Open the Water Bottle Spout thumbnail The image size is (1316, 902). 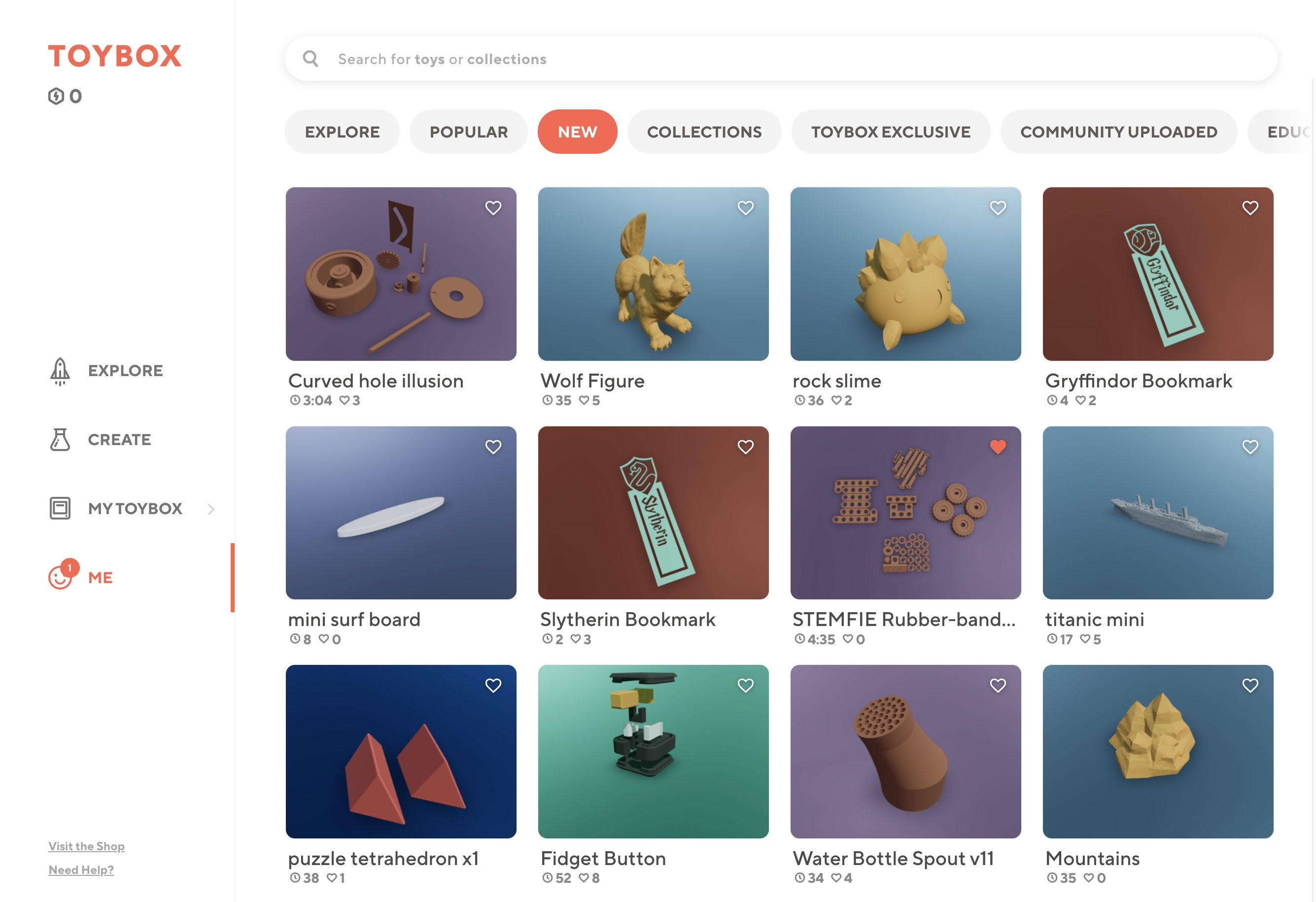[x=905, y=752]
